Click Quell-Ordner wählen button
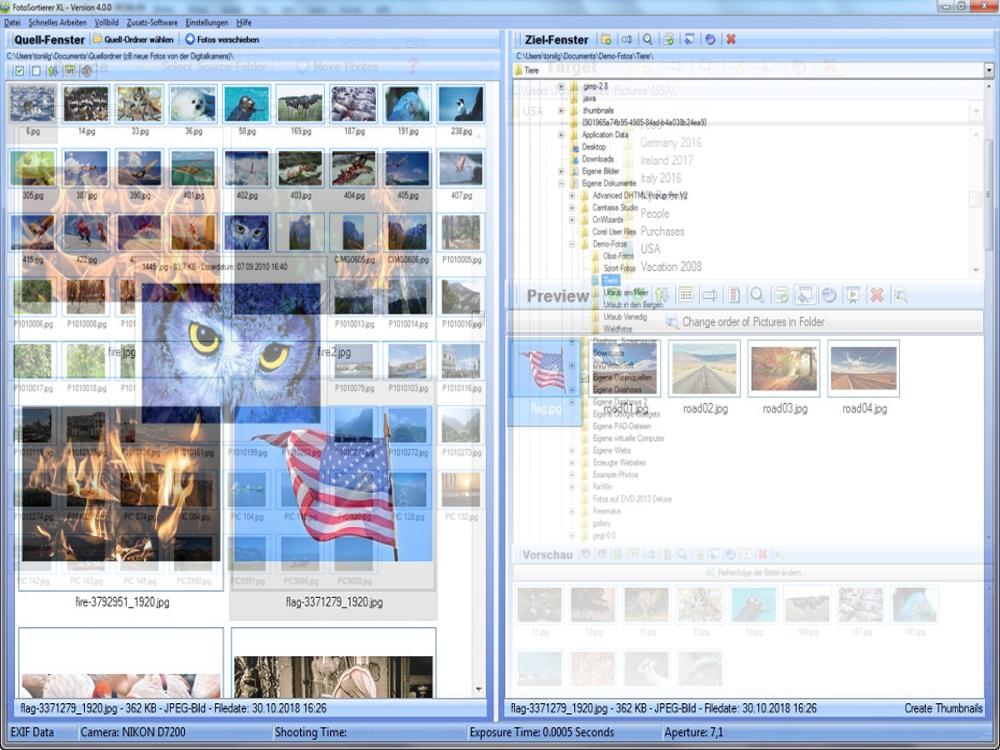The height and width of the screenshot is (750, 1000). (134, 40)
